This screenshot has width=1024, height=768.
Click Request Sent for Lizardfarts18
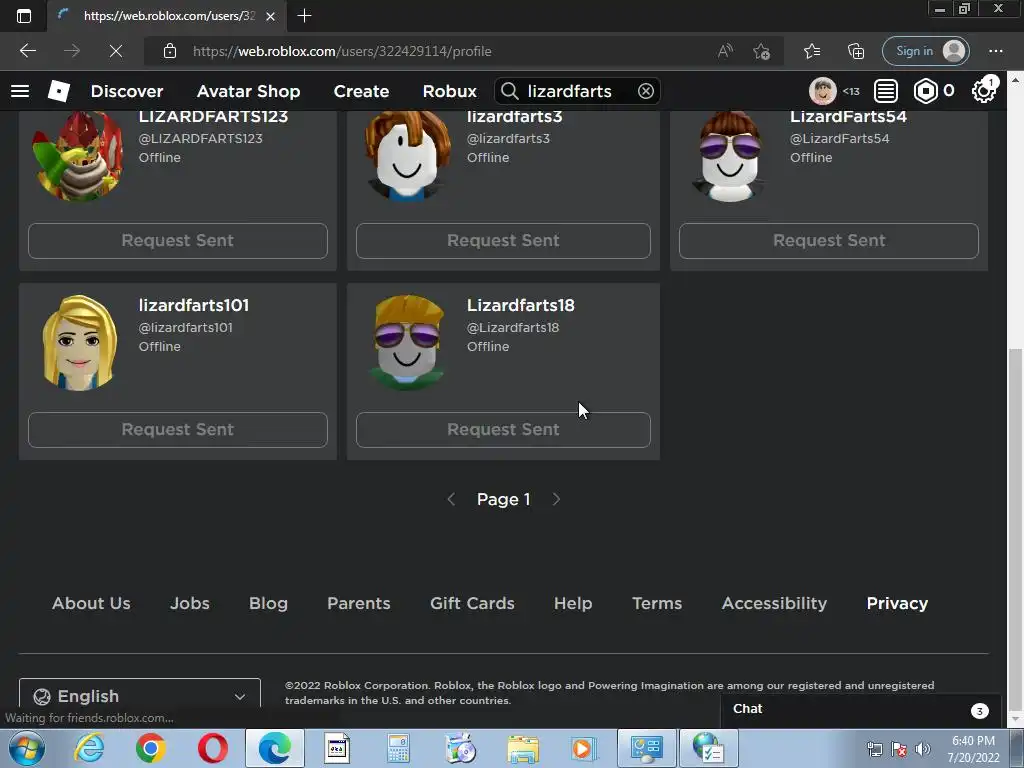(503, 430)
